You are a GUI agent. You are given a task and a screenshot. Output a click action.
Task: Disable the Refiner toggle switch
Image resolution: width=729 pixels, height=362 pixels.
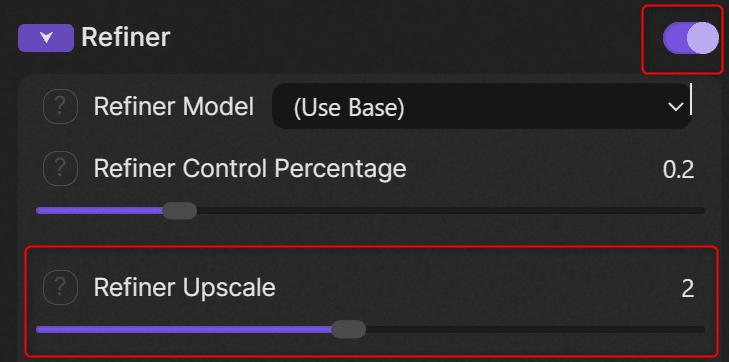690,38
